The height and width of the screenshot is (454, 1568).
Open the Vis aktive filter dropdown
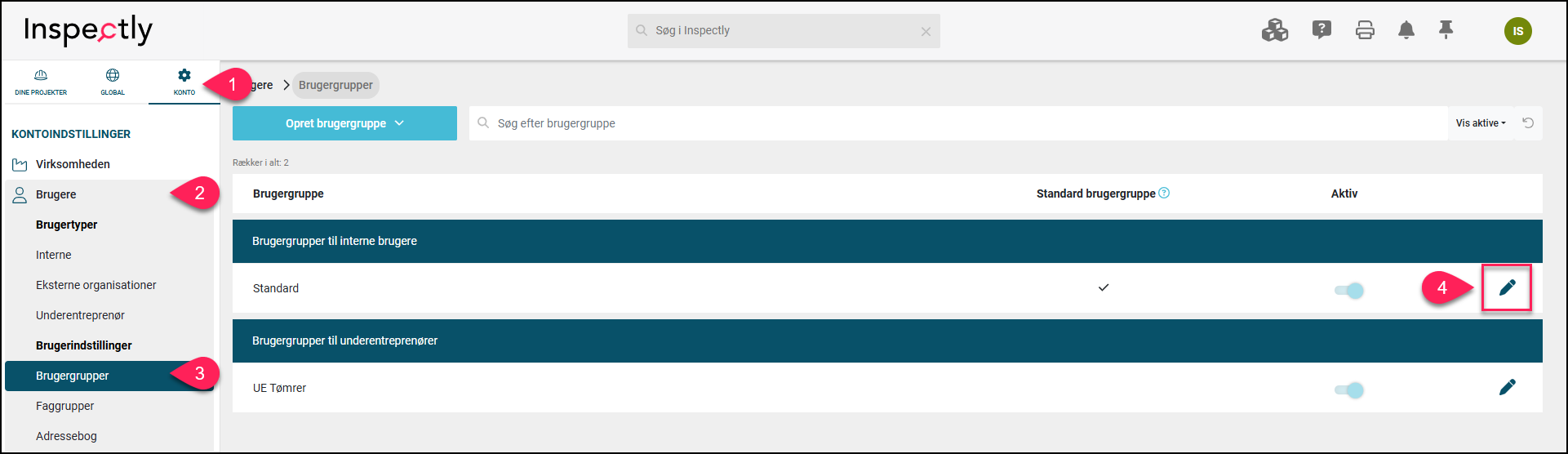tap(1481, 123)
